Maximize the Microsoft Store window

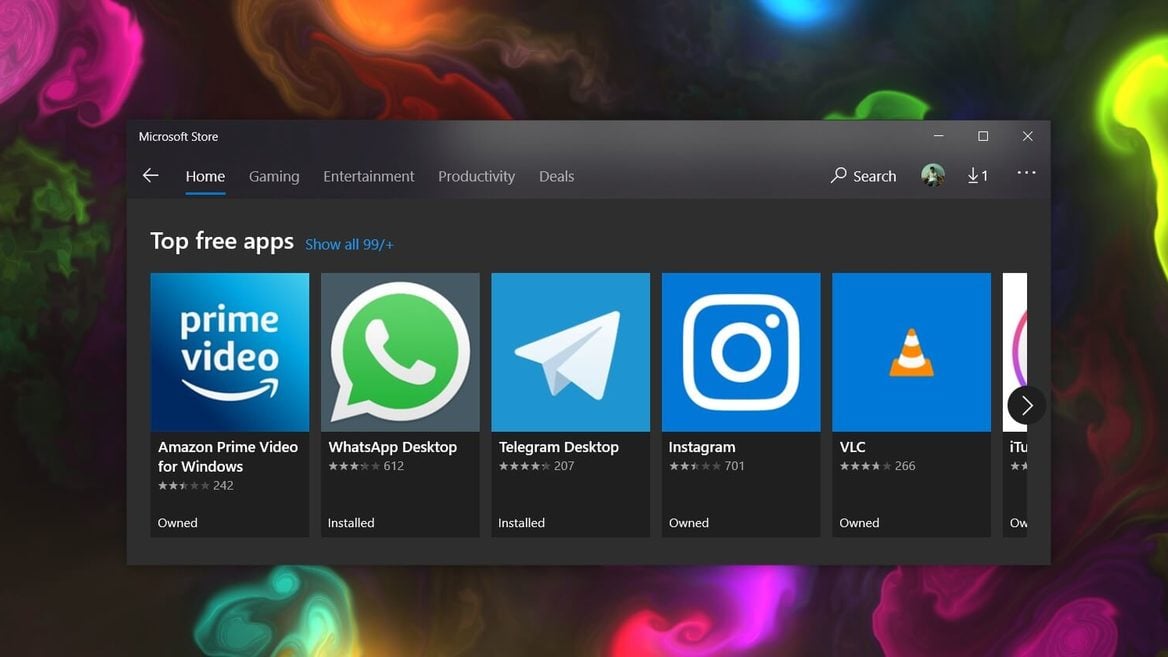tap(983, 136)
